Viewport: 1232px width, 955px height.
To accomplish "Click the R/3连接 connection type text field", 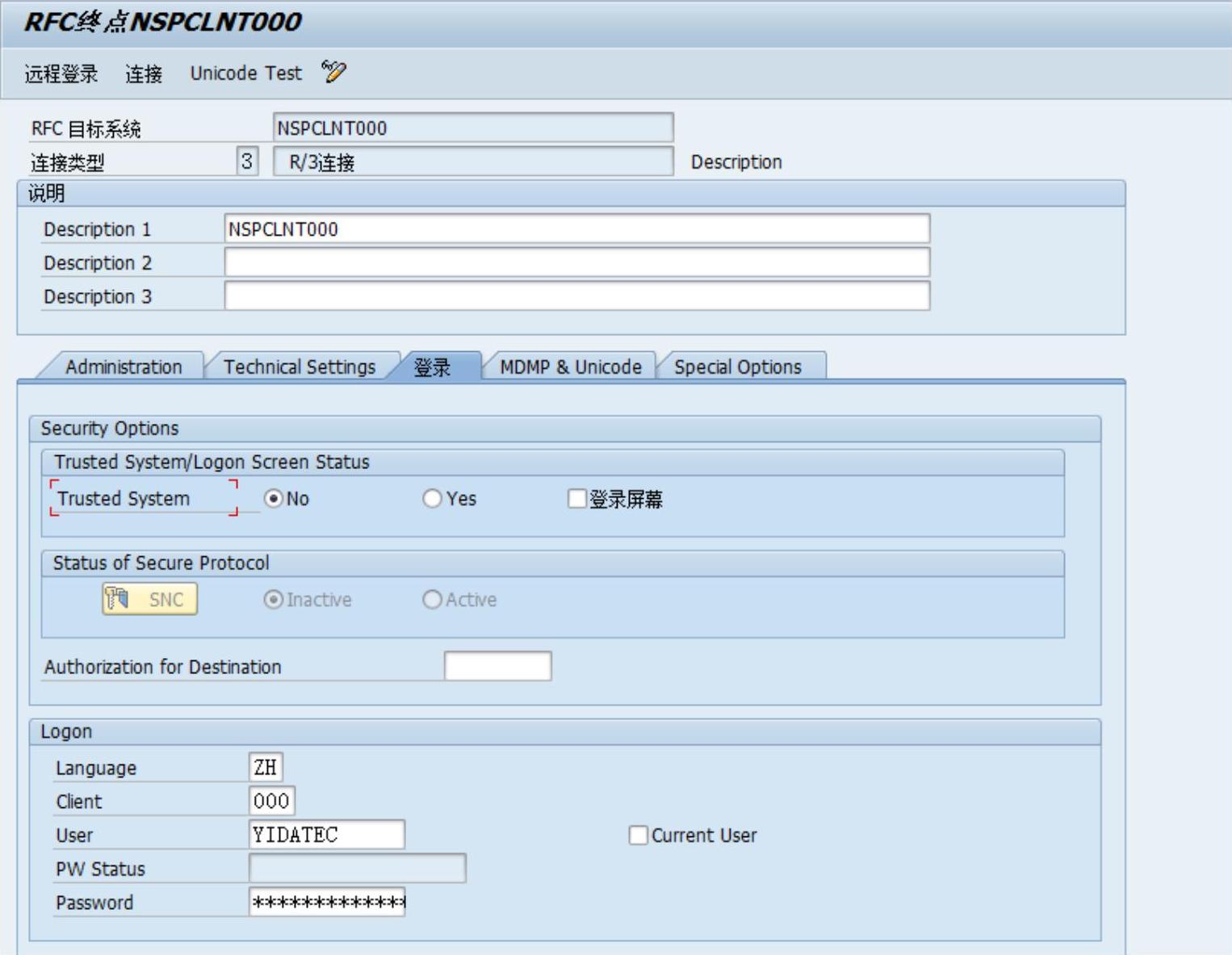I will [x=473, y=161].
